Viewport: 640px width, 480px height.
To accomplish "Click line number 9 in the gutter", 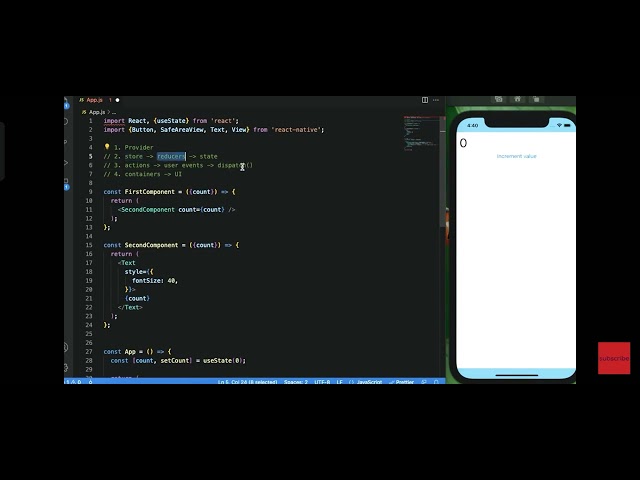I will [x=90, y=192].
